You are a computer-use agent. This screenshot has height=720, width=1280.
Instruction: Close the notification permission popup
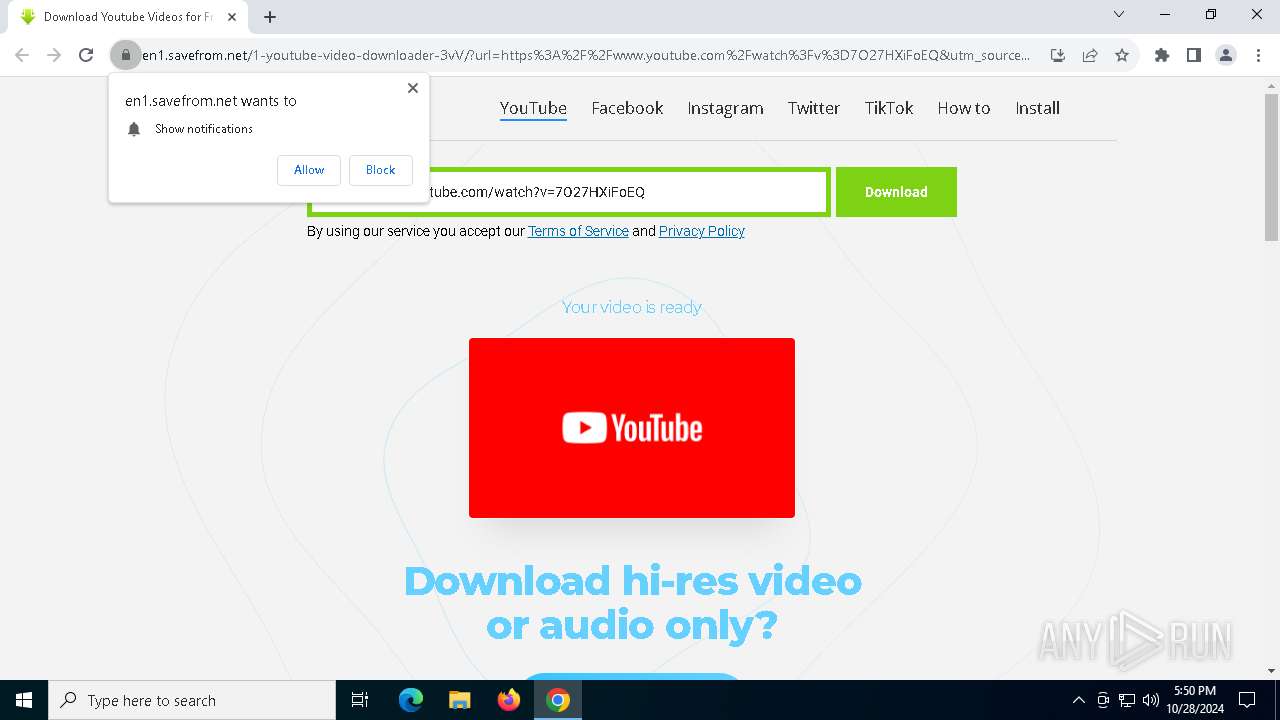tap(413, 88)
